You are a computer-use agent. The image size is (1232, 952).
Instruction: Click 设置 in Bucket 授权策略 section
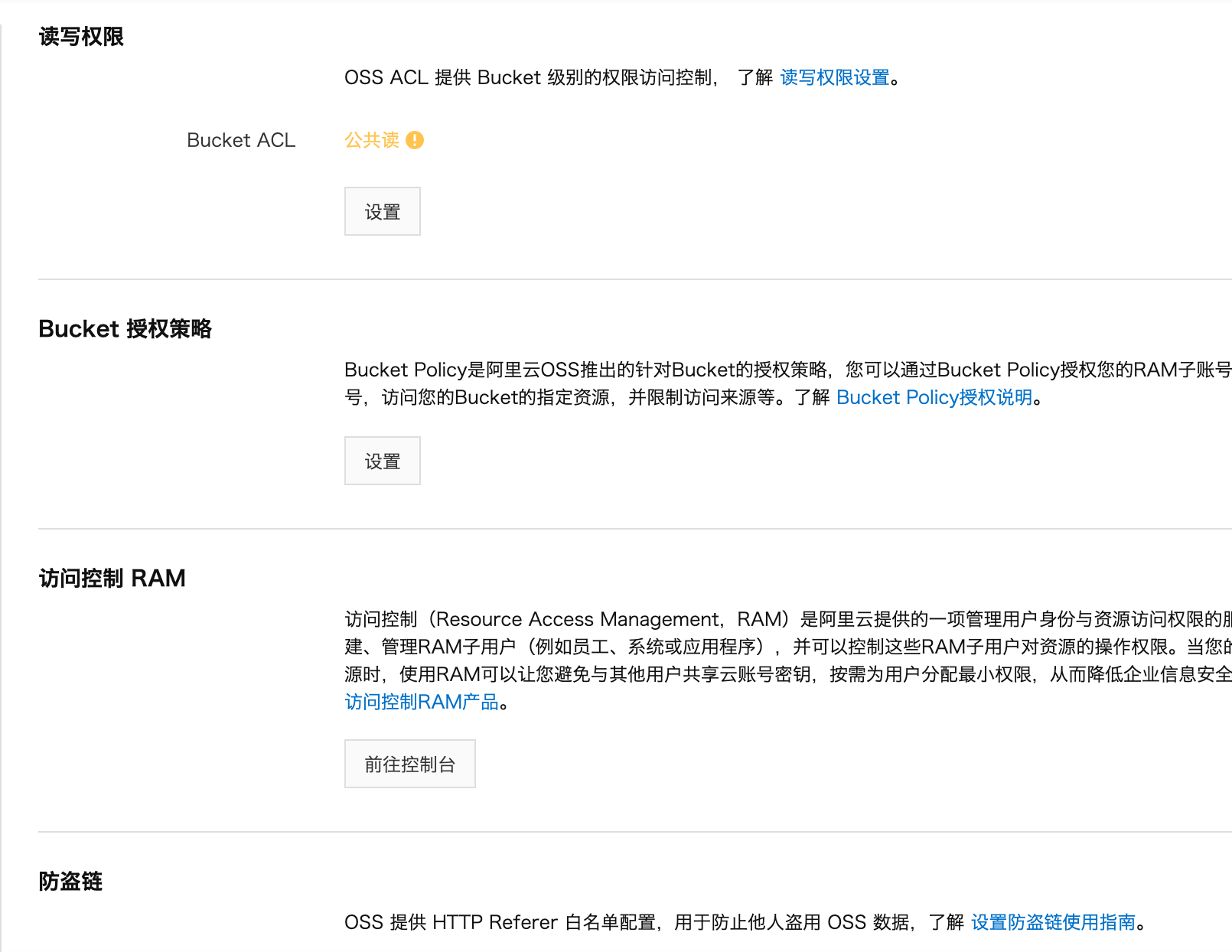382,461
